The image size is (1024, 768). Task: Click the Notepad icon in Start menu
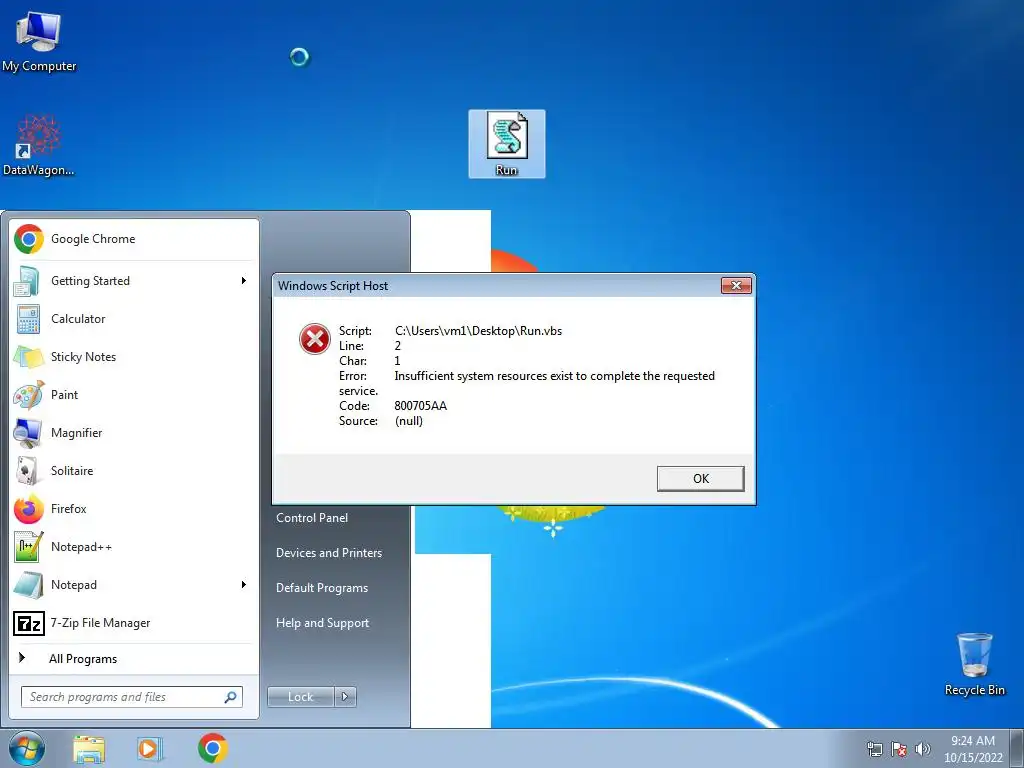pos(28,585)
